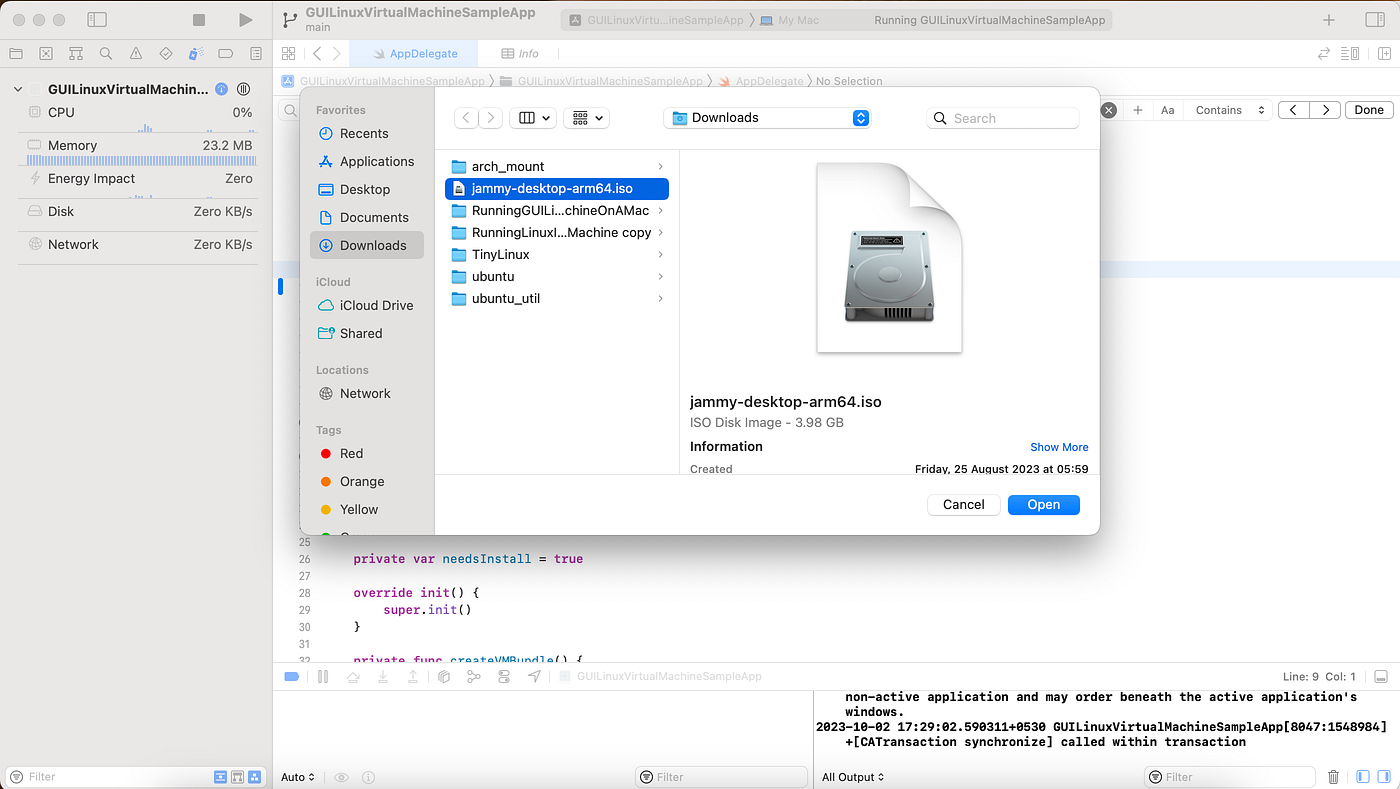
Task: Switch to the Info tab
Action: pos(520,53)
